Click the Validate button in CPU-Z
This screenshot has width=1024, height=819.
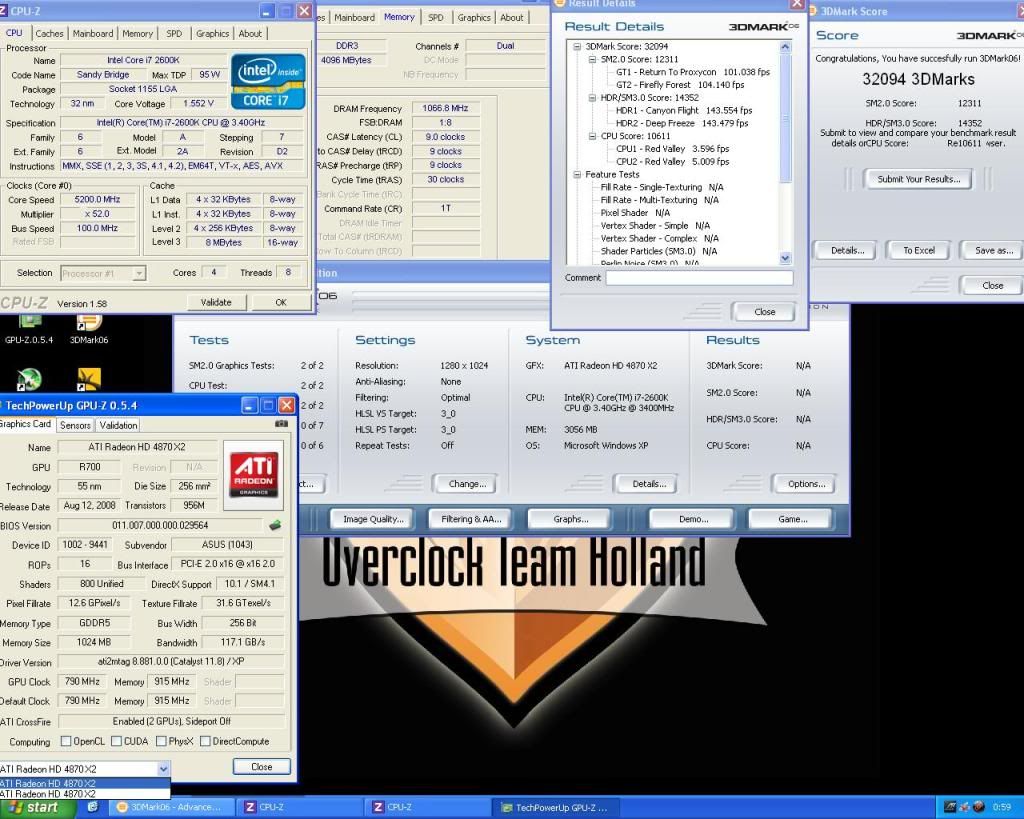pos(216,302)
